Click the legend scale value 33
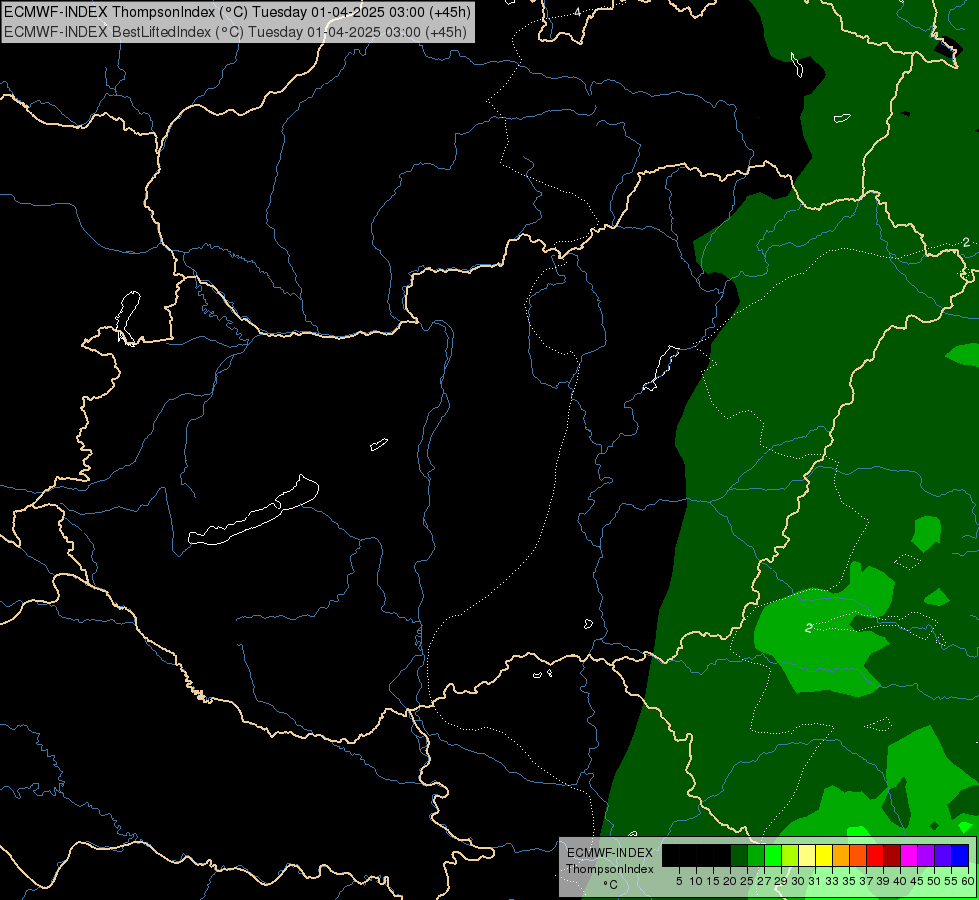 (x=832, y=881)
